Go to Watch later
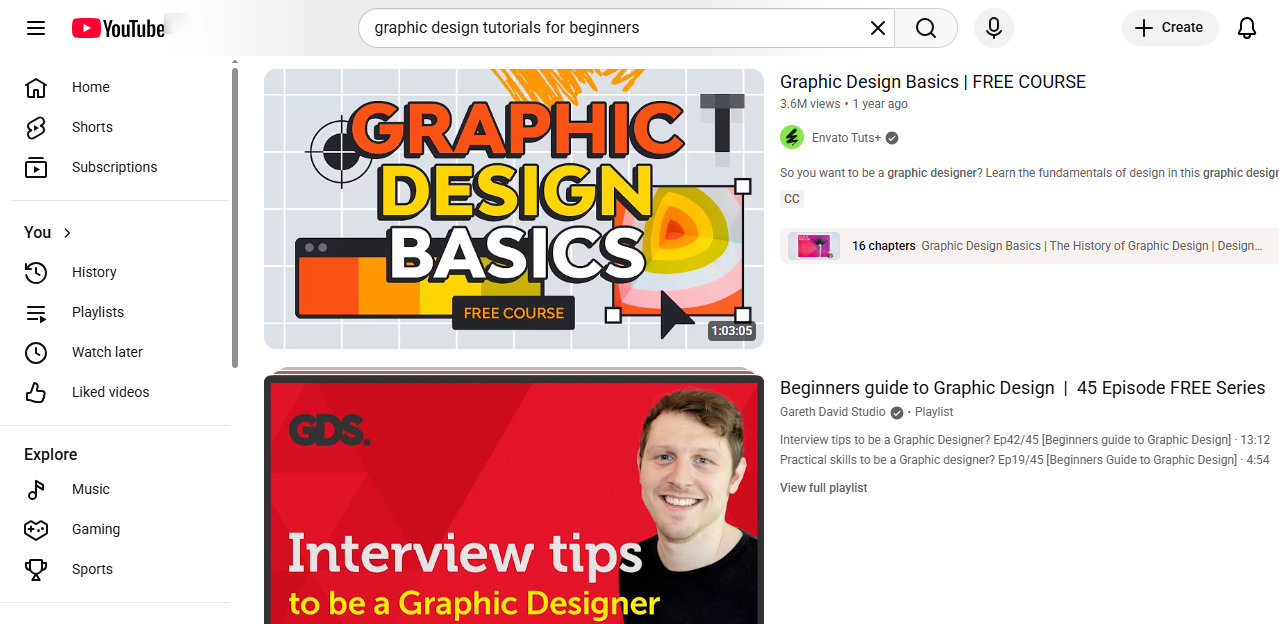 105,352
